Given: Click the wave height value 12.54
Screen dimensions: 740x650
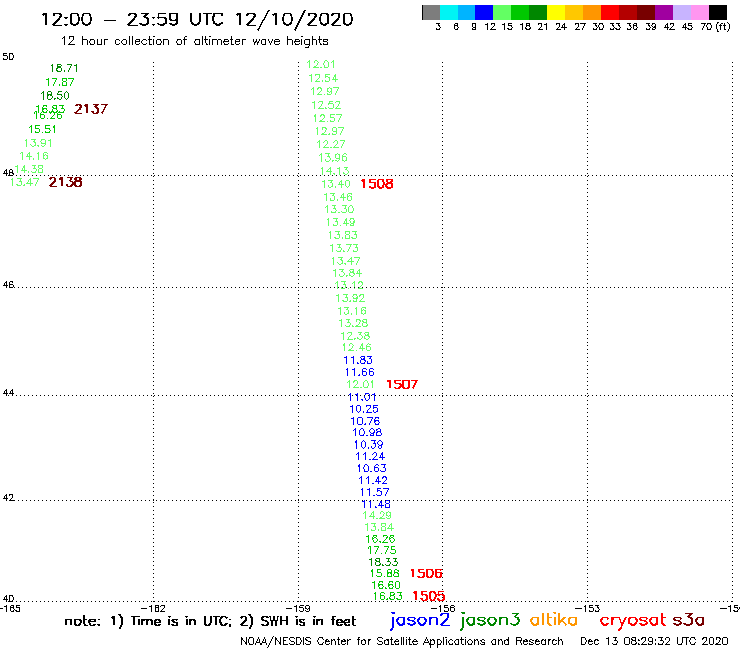Looking at the screenshot, I should tap(323, 78).
